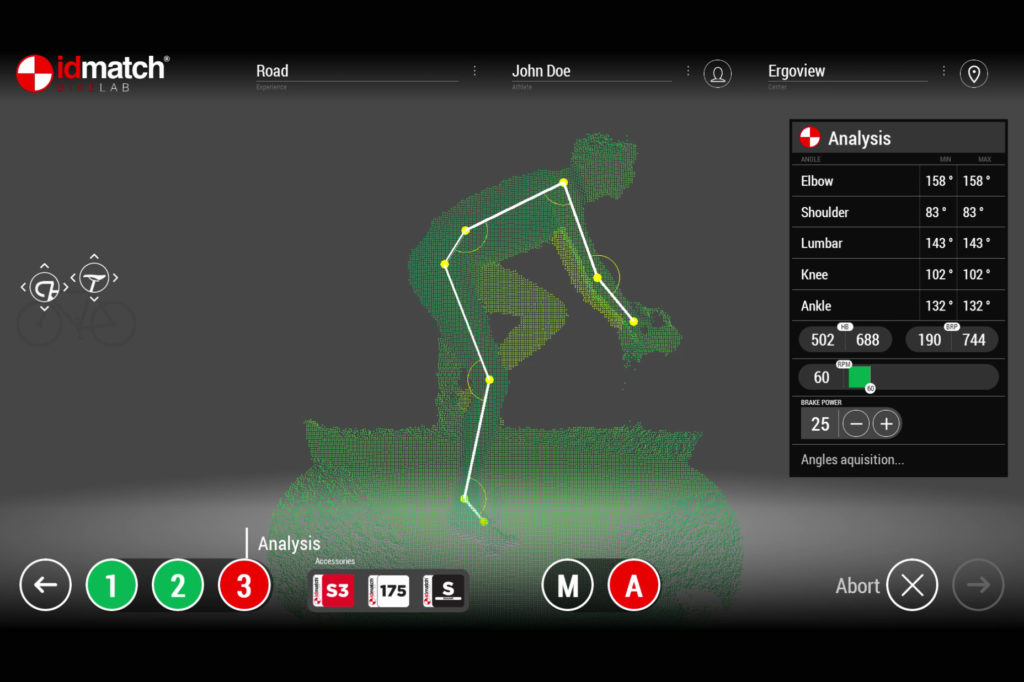Go to step 1
This screenshot has height=682, width=1024.
(112, 585)
